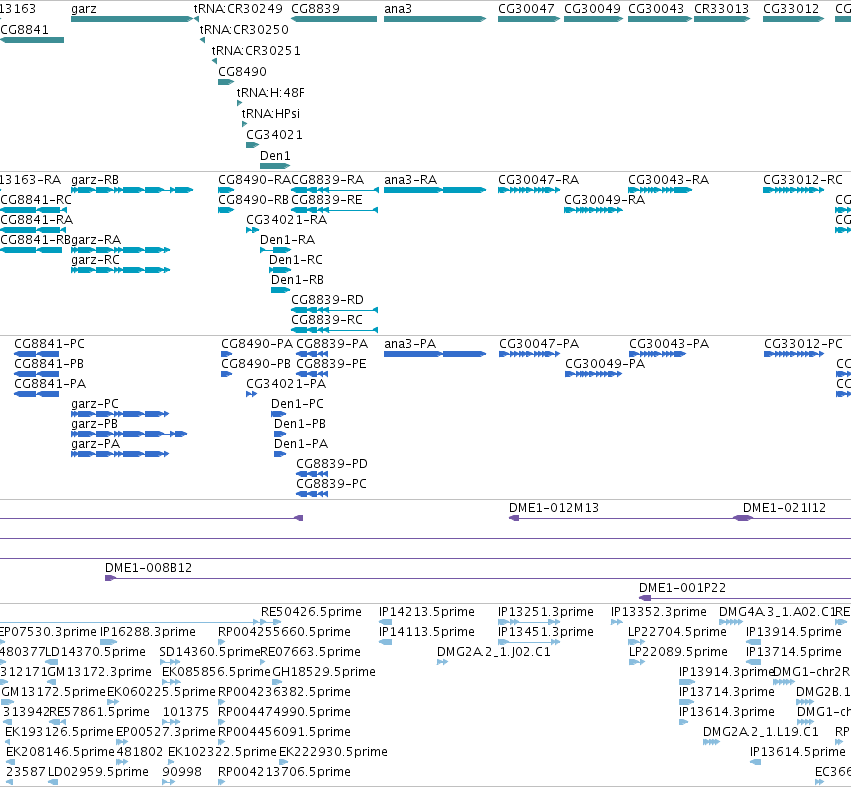Open the ana3 gene feature
Viewport: 851px width, 787px height.
[435, 19]
